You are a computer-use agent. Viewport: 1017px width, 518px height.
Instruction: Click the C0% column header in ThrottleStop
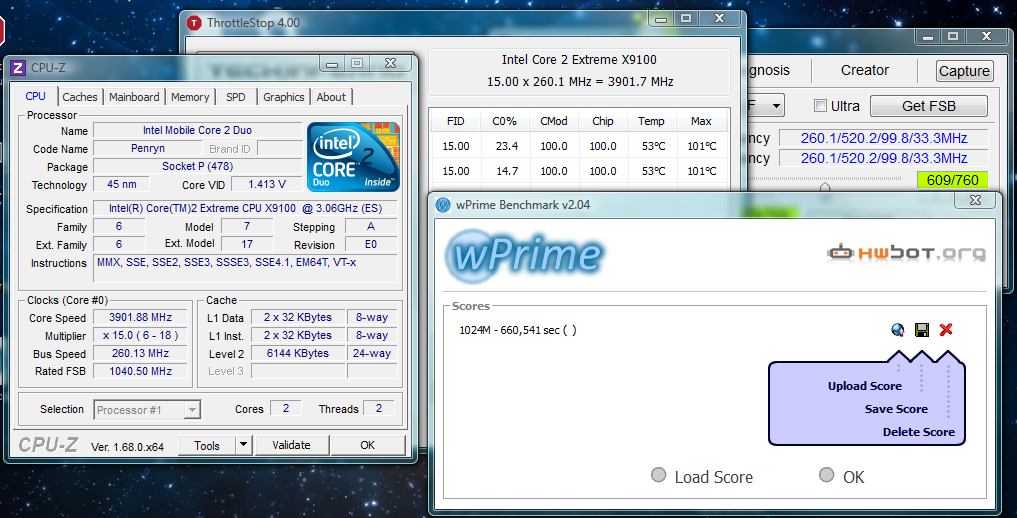coord(505,121)
